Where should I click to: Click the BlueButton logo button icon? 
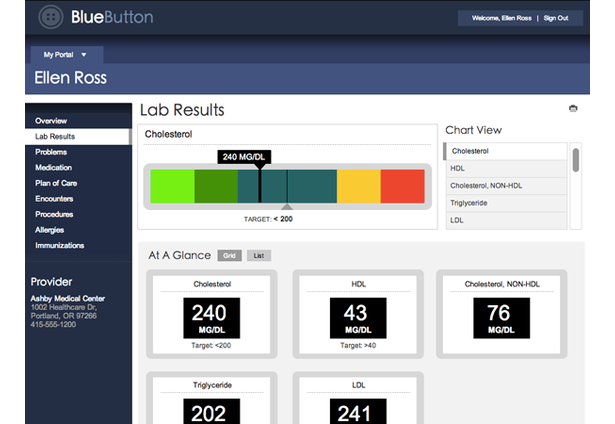point(51,17)
